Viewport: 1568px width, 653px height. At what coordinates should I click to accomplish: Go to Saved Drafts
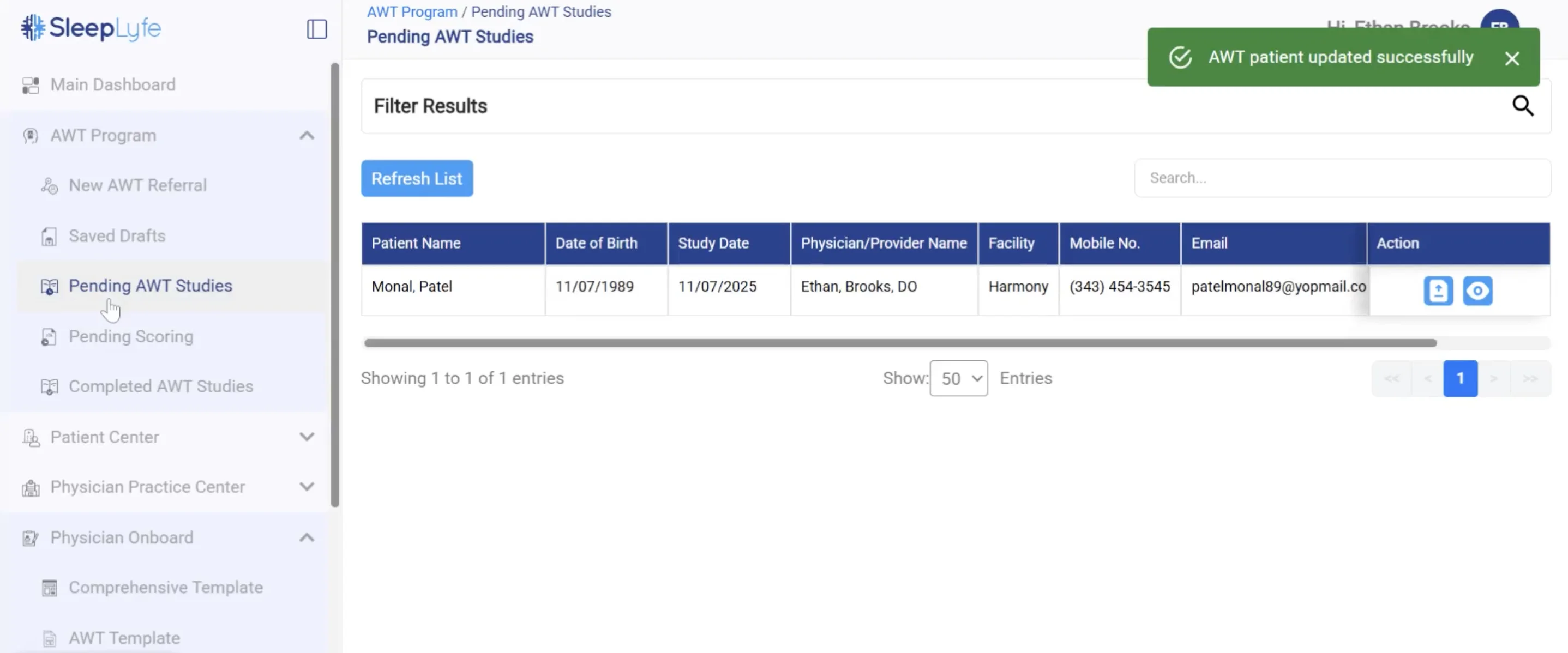tap(117, 235)
